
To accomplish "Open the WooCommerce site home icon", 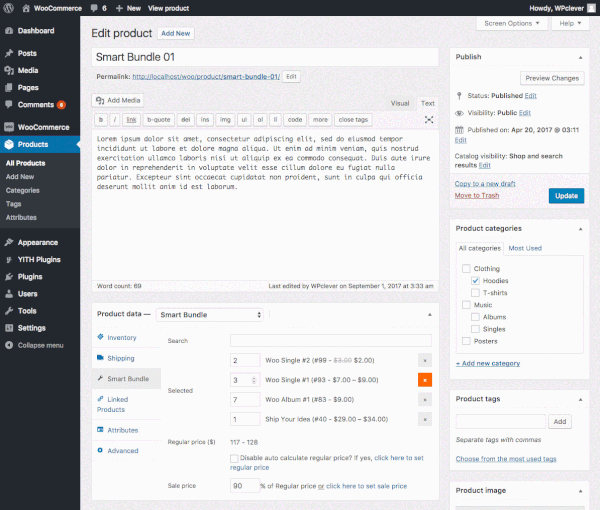I will tap(26, 8).
